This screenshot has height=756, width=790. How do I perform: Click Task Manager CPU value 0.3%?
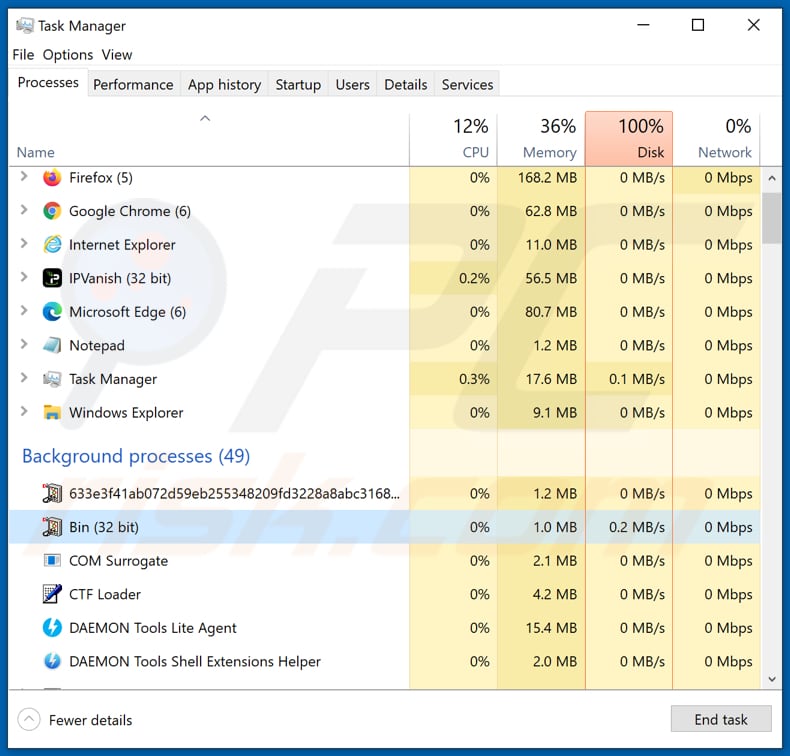(474, 379)
